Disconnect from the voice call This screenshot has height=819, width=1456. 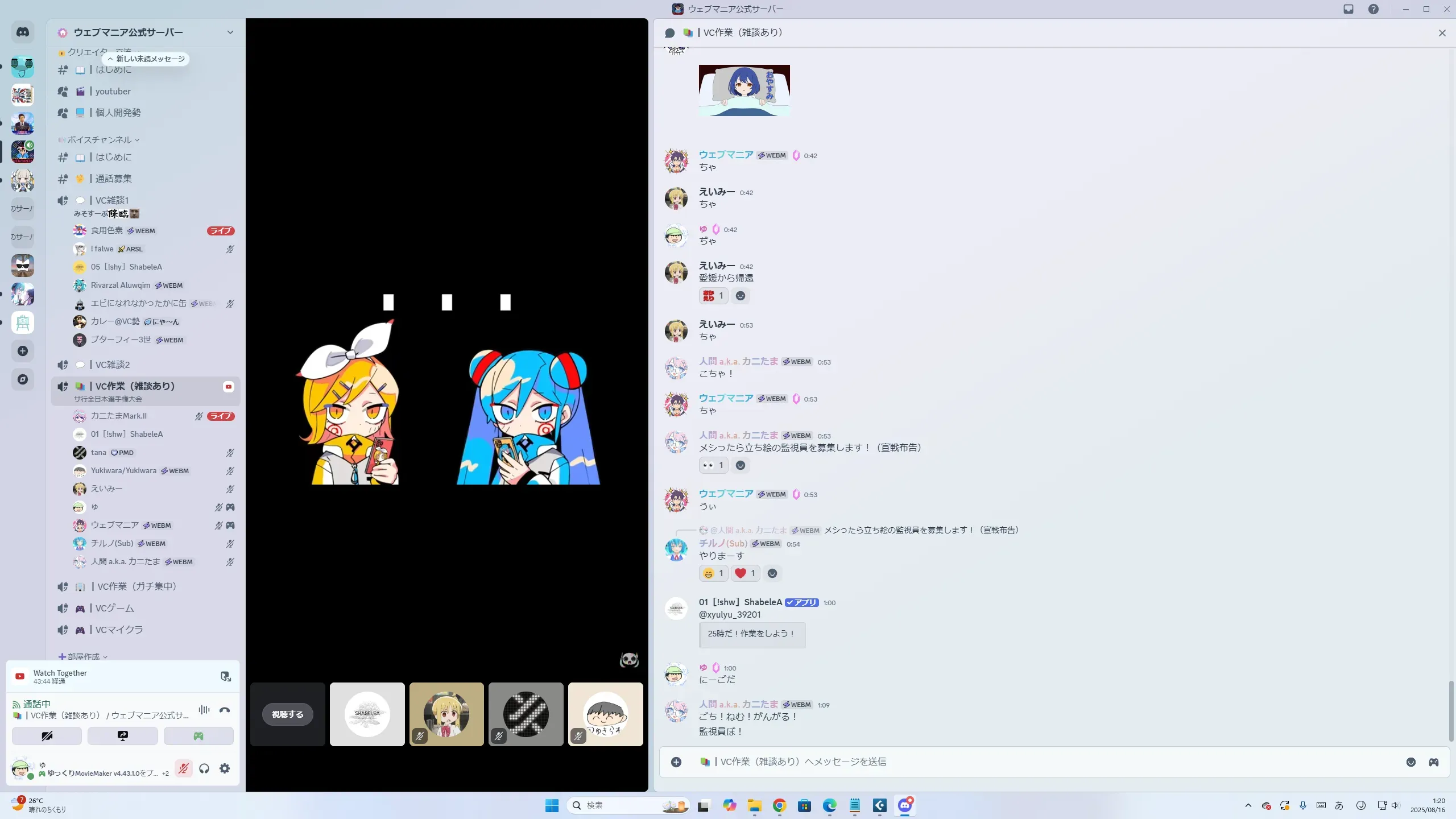[x=225, y=710]
